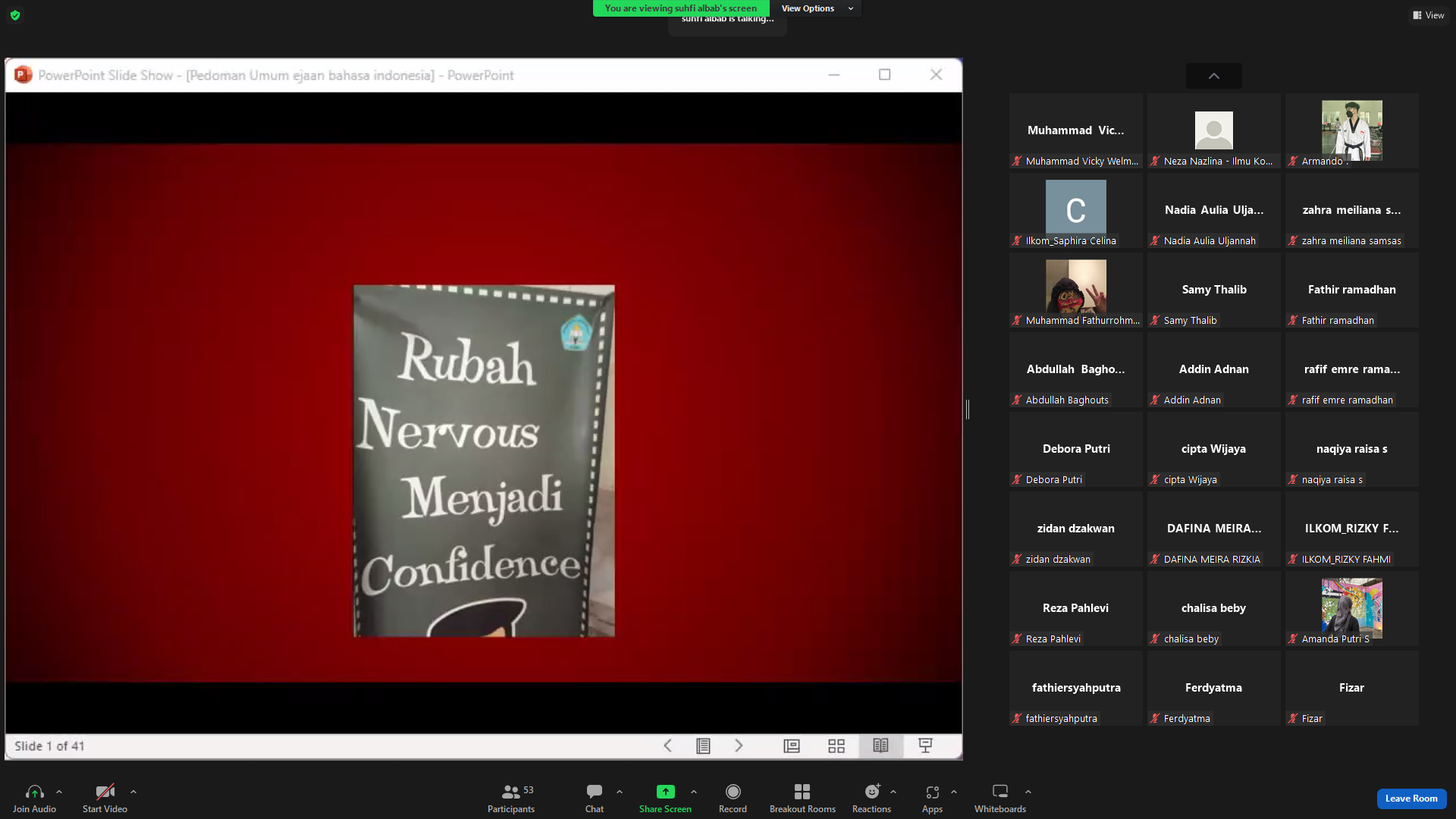Expand apps options arrow beside Apps
Viewport: 1456px width, 819px height.
(x=954, y=792)
